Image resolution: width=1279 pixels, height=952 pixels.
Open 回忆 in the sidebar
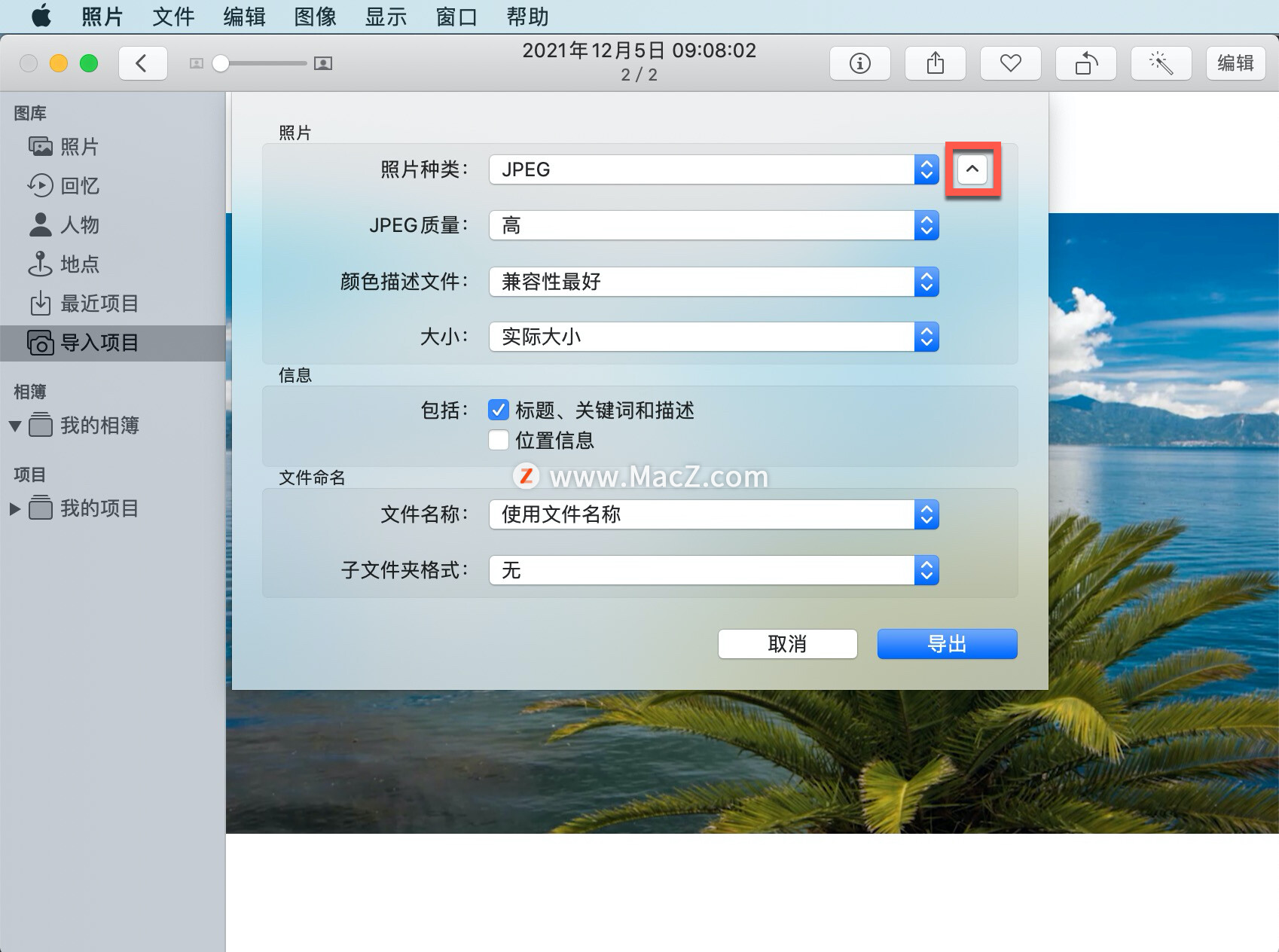pyautogui.click(x=79, y=186)
